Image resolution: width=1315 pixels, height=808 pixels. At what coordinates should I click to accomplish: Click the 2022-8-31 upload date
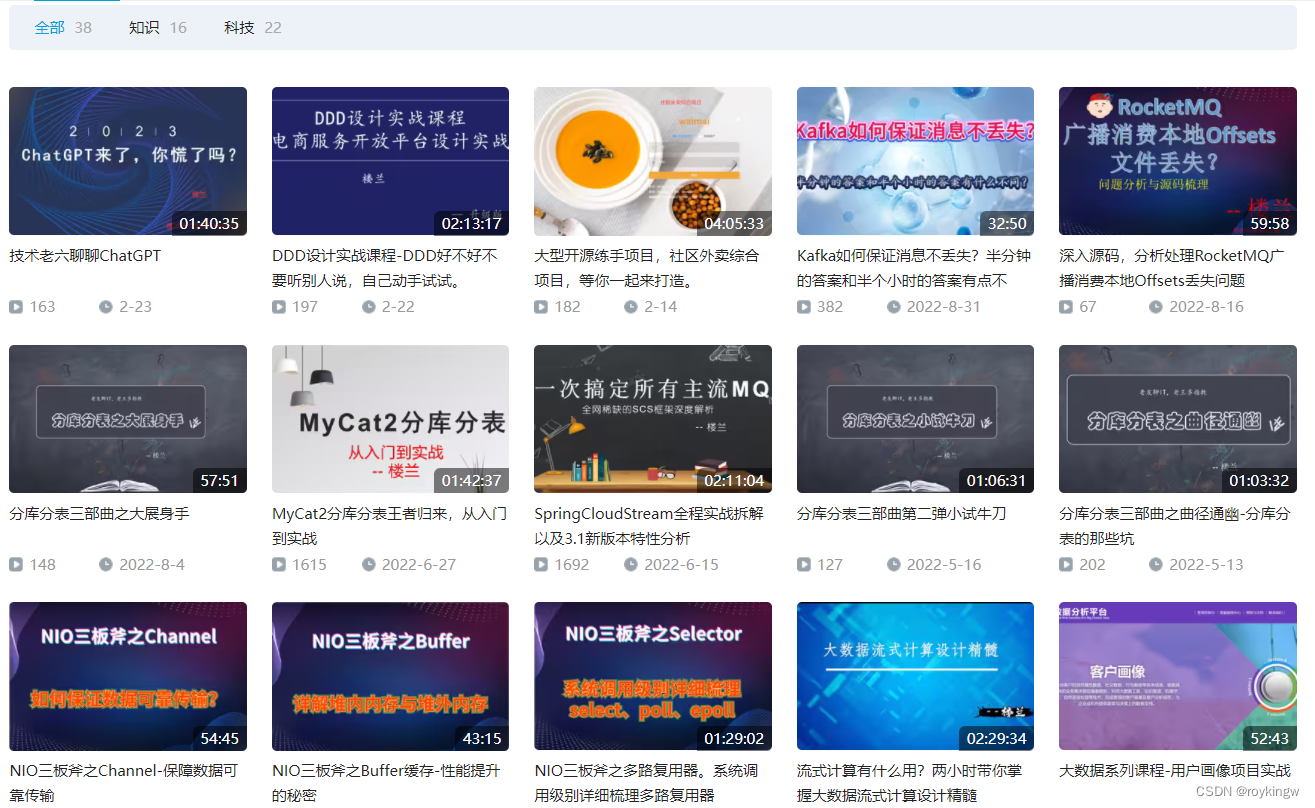tap(944, 307)
